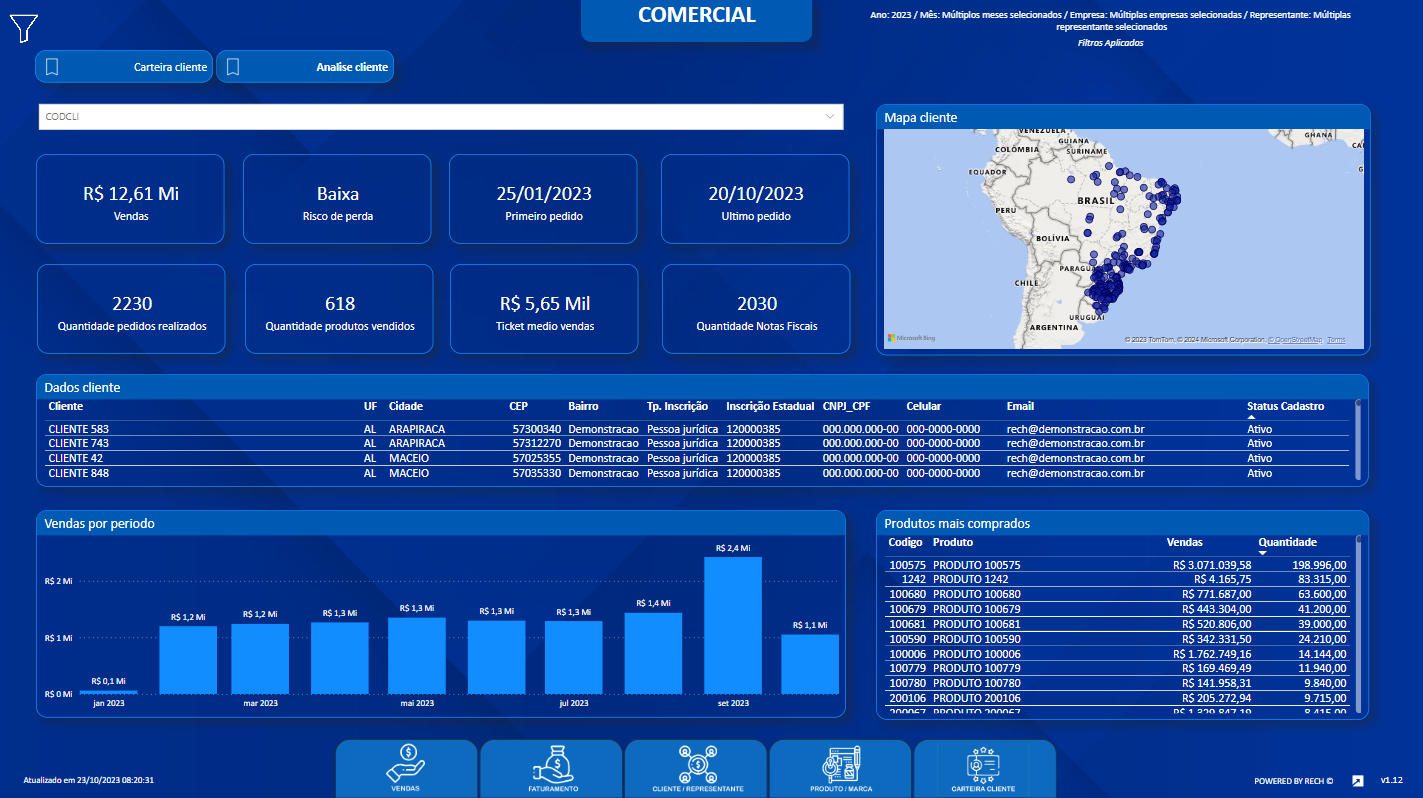
Task: Click the sort arrow under Quantidade
Action: point(1262,553)
